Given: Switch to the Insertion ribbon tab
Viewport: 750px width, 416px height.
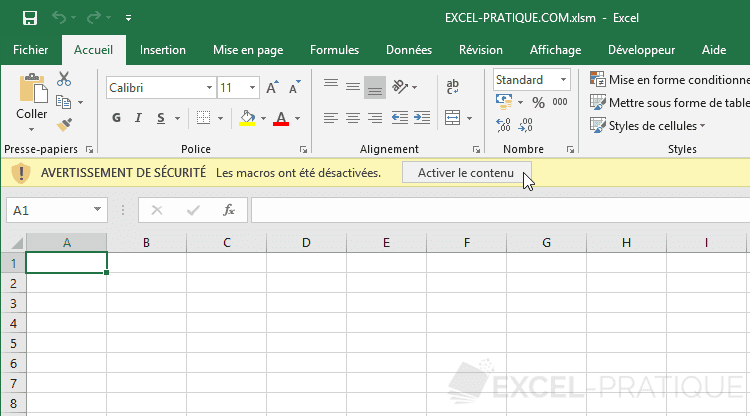Looking at the screenshot, I should (x=162, y=50).
